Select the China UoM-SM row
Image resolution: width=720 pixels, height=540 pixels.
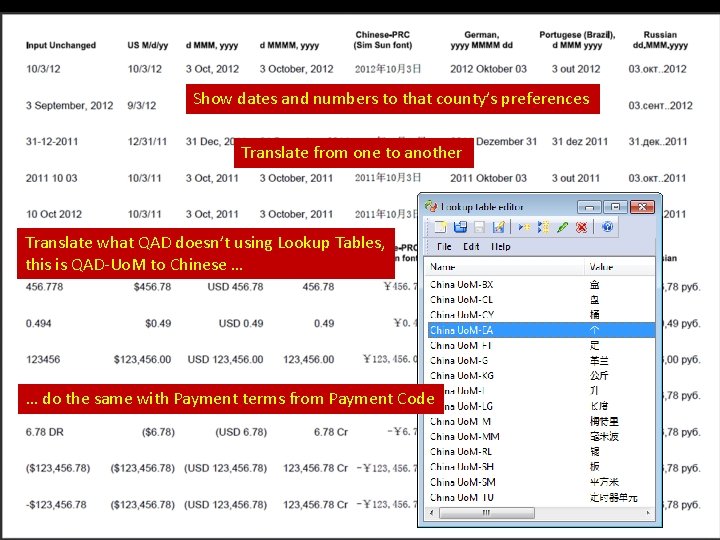point(541,482)
